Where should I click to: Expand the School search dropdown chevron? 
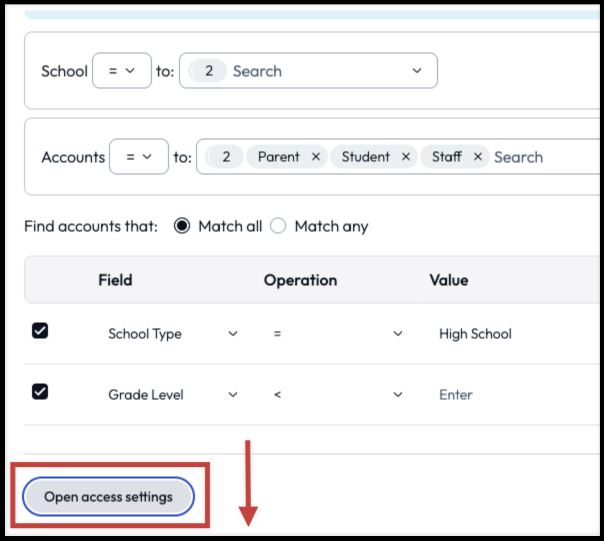417,71
